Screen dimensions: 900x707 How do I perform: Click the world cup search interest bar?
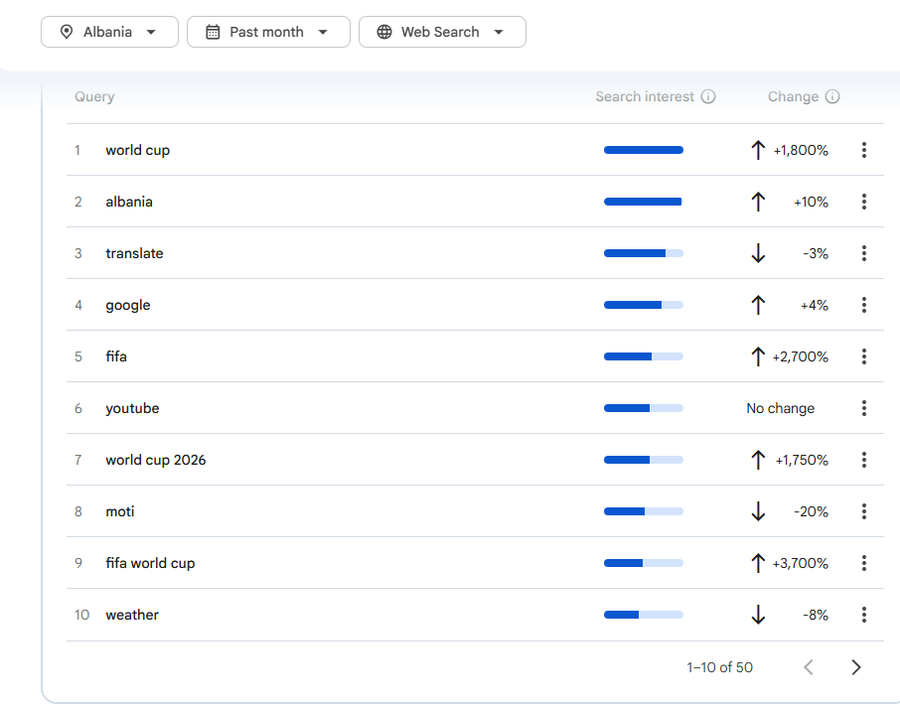click(x=643, y=150)
